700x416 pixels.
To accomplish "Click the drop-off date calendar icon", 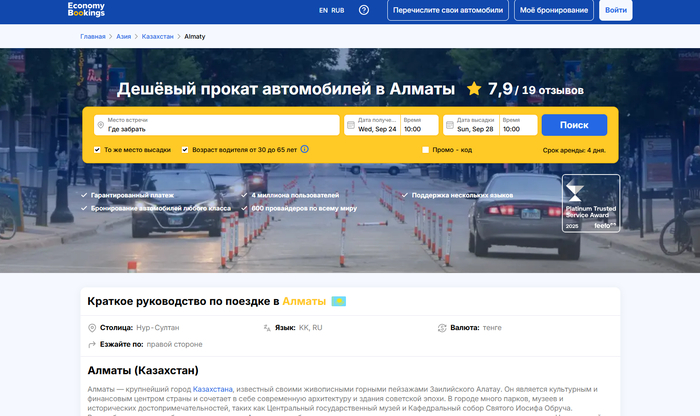I will coord(450,125).
